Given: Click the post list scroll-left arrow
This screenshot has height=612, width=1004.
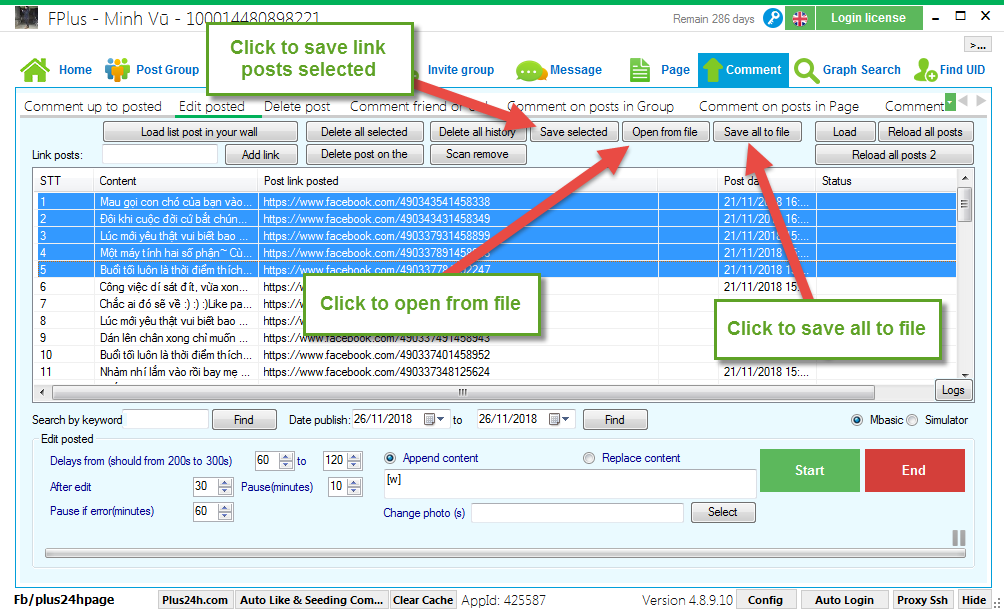Looking at the screenshot, I should click(x=42, y=392).
